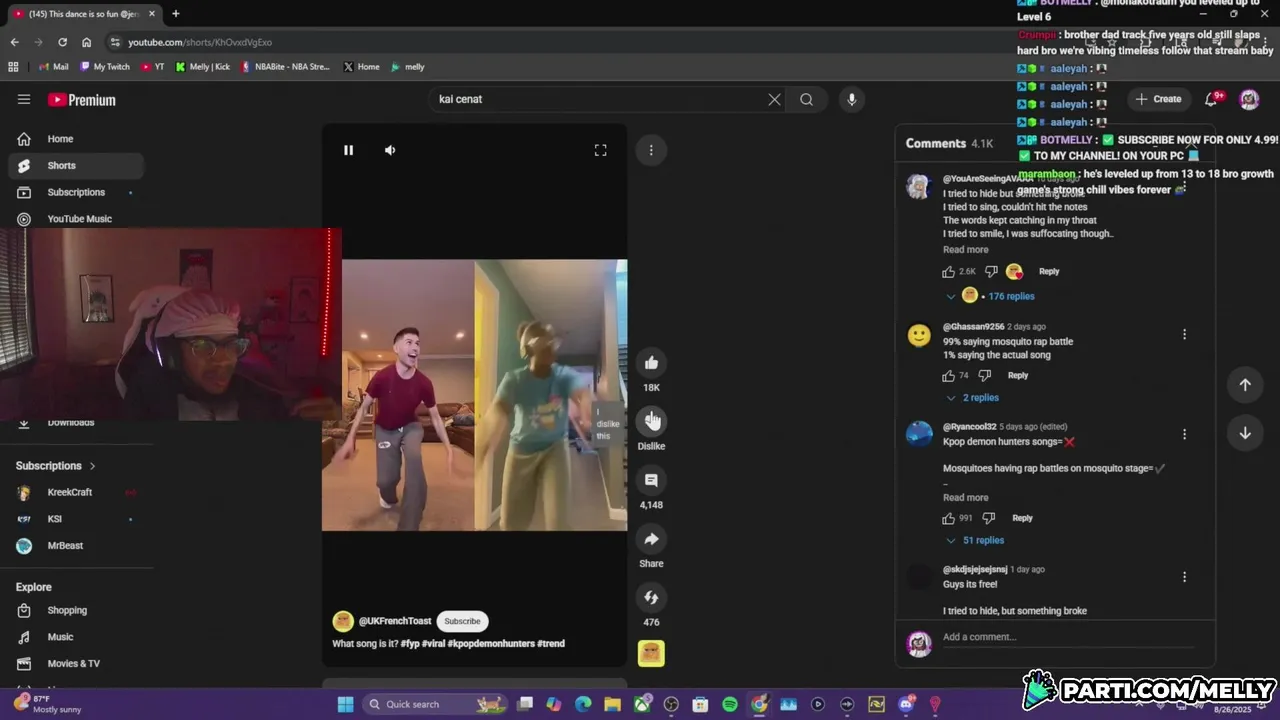Open @UKFrenchToast channel link

coord(395,621)
